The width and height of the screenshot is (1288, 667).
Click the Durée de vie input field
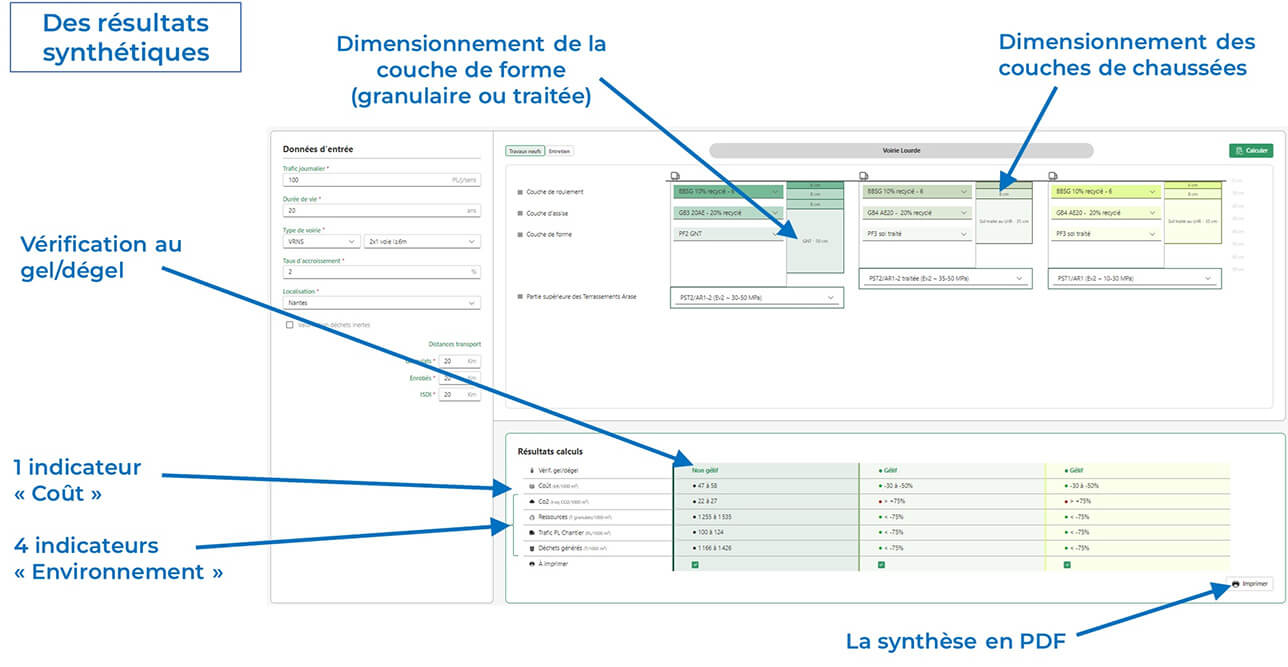pyautogui.click(x=382, y=211)
